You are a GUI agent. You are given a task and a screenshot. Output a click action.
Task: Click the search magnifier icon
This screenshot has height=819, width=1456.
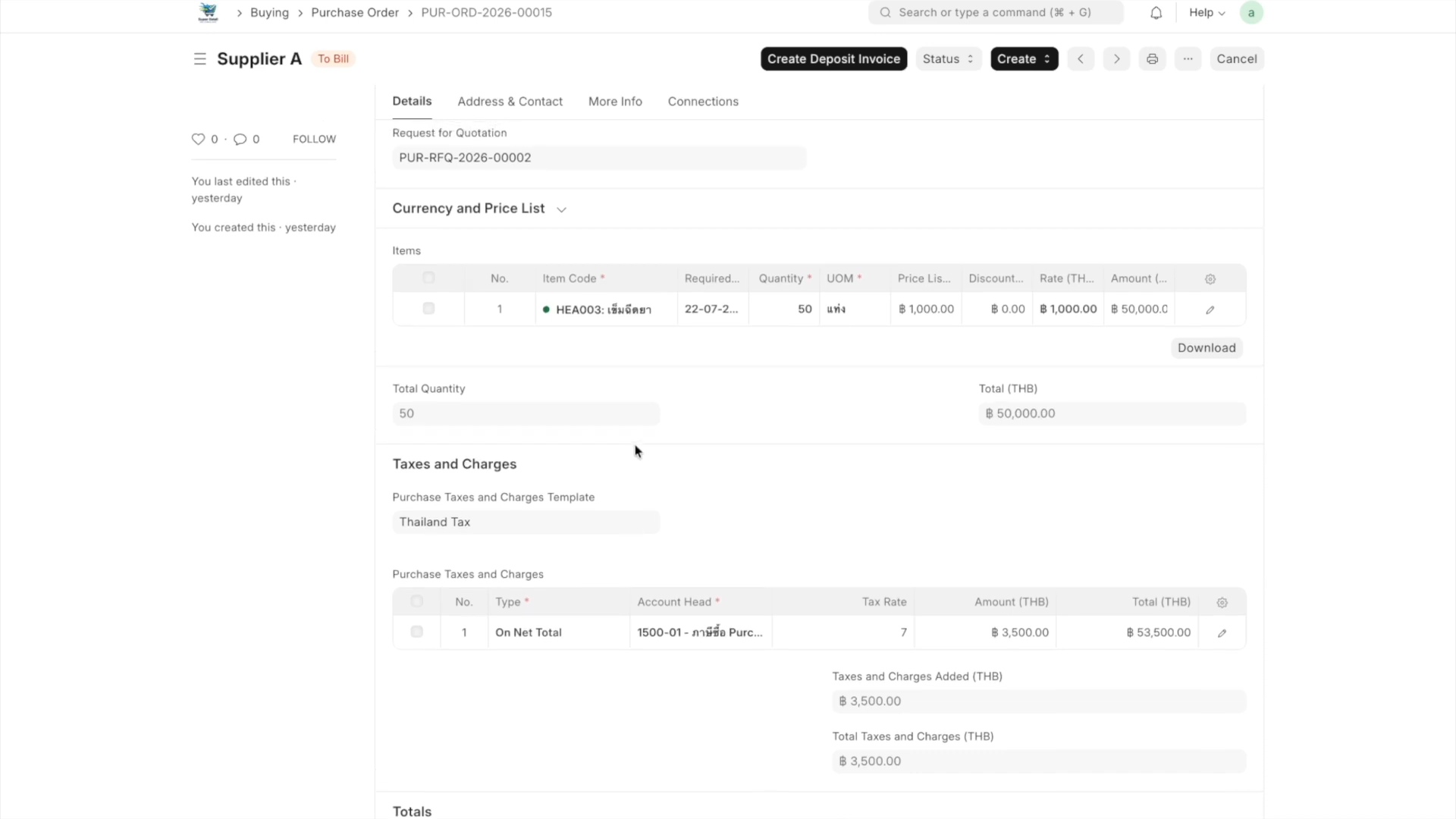(885, 13)
